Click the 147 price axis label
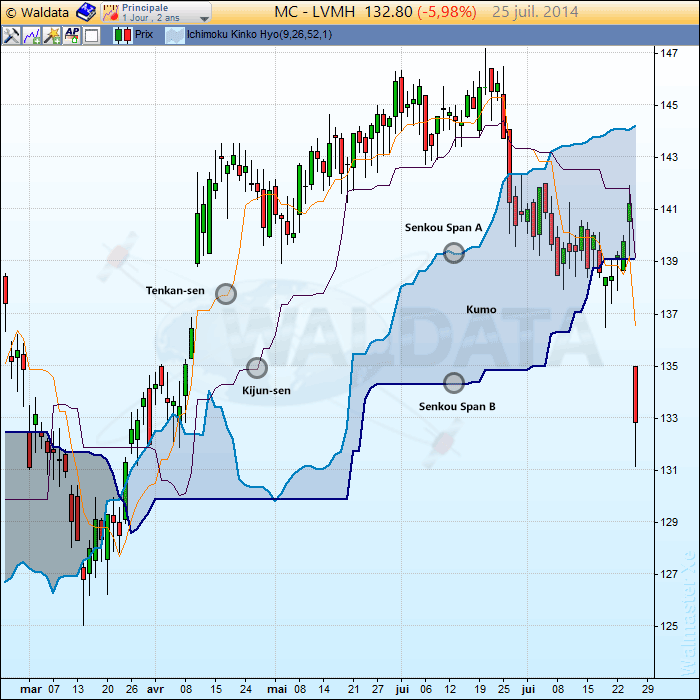 point(669,53)
